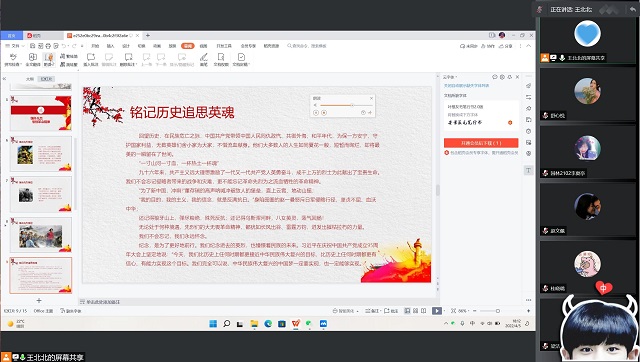This screenshot has width=640, height=362.
Task: Click the redo arrow icon
Action: coord(74,46)
